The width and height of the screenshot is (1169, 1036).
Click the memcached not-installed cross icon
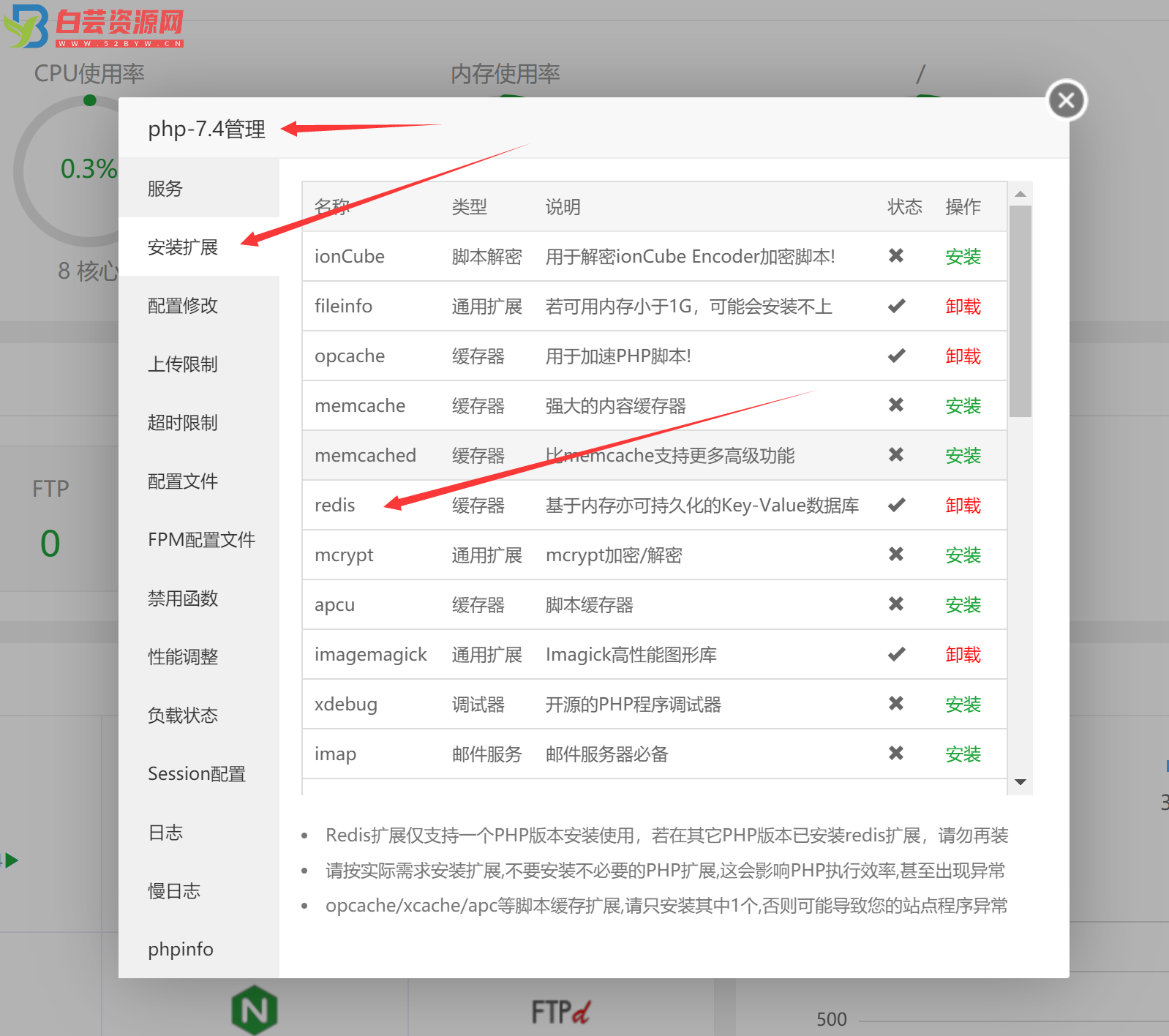[896, 454]
